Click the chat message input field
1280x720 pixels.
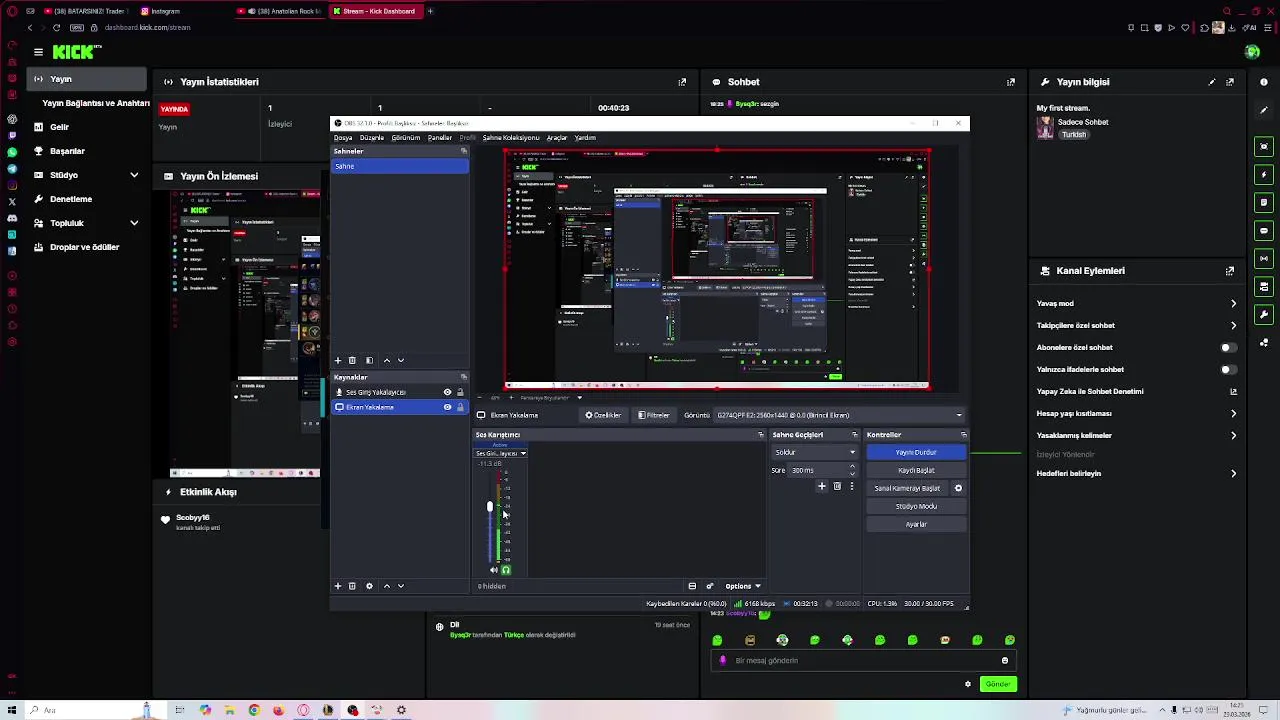click(x=863, y=660)
